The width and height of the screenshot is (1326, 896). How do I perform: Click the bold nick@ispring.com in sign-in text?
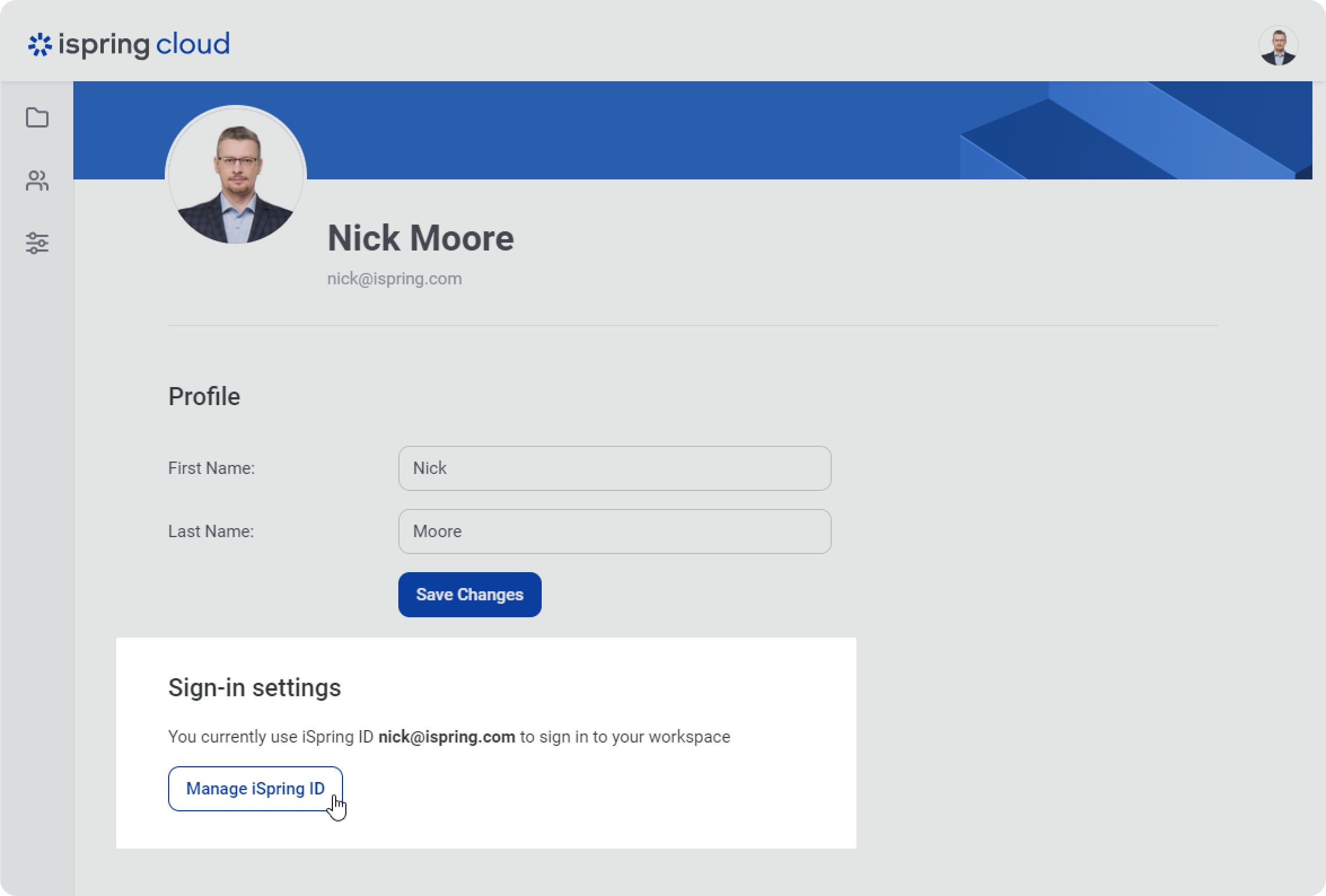(447, 737)
